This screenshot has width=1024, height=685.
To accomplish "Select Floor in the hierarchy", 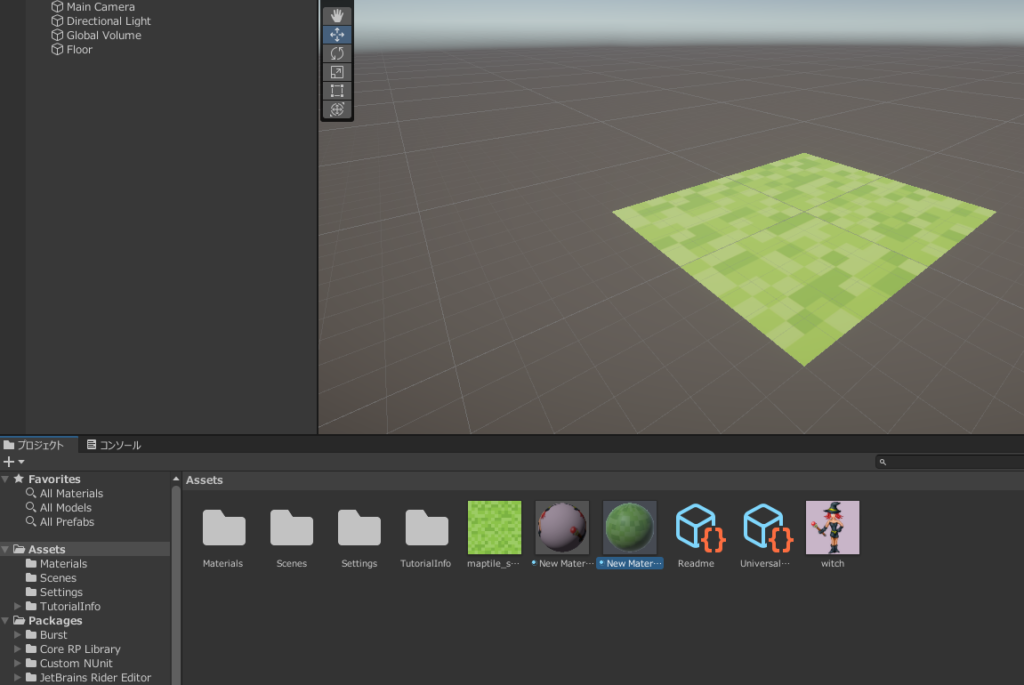I will (x=79, y=49).
